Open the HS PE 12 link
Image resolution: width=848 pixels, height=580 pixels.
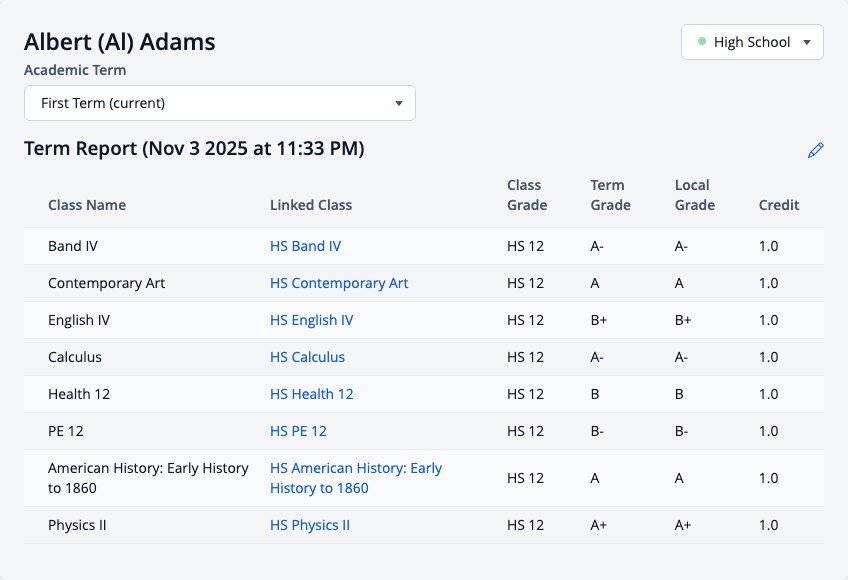pyautogui.click(x=299, y=431)
